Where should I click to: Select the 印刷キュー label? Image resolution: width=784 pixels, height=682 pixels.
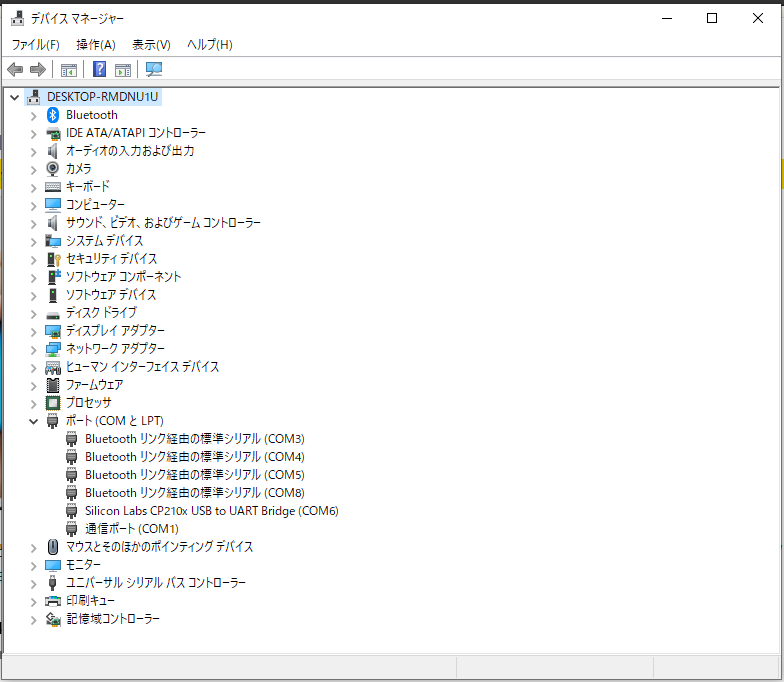click(90, 601)
